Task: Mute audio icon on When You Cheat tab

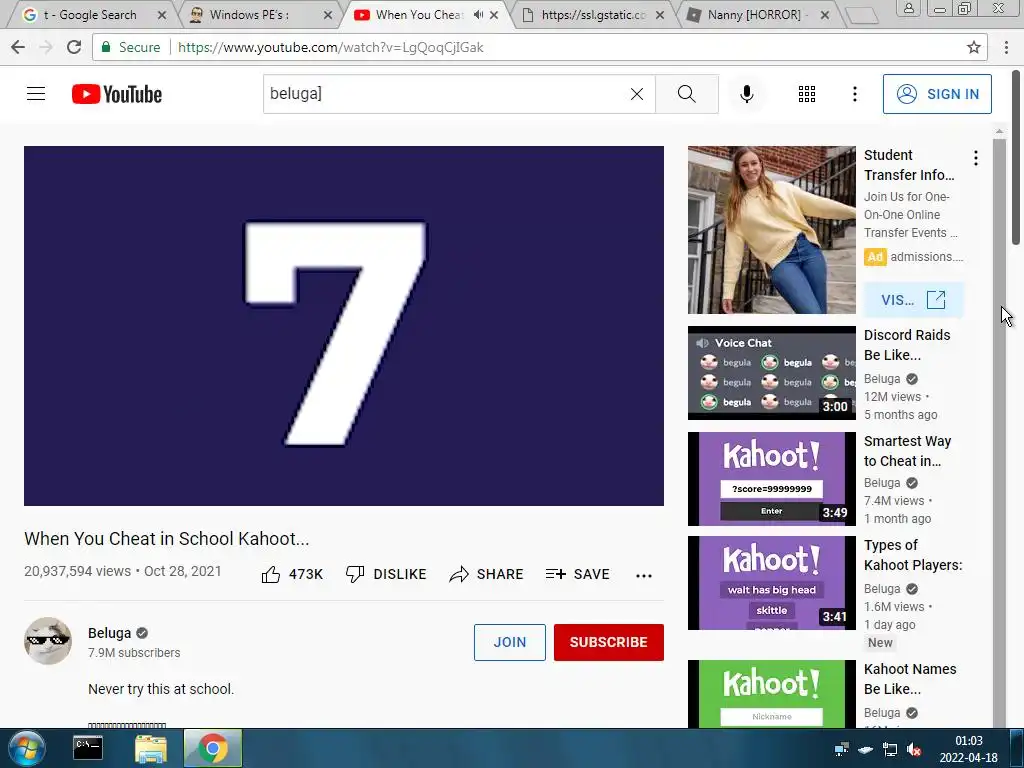Action: pos(478,14)
